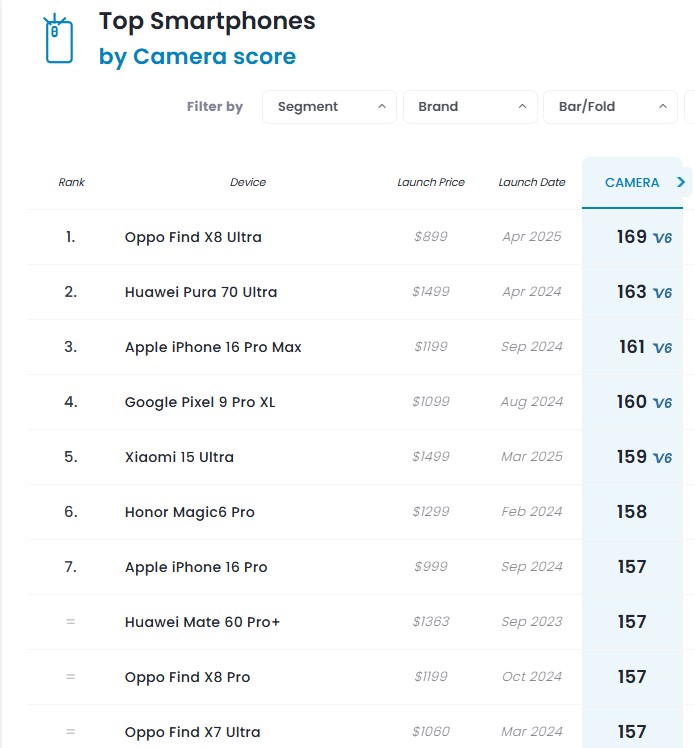
Task: Click the Device column header
Action: point(248,182)
